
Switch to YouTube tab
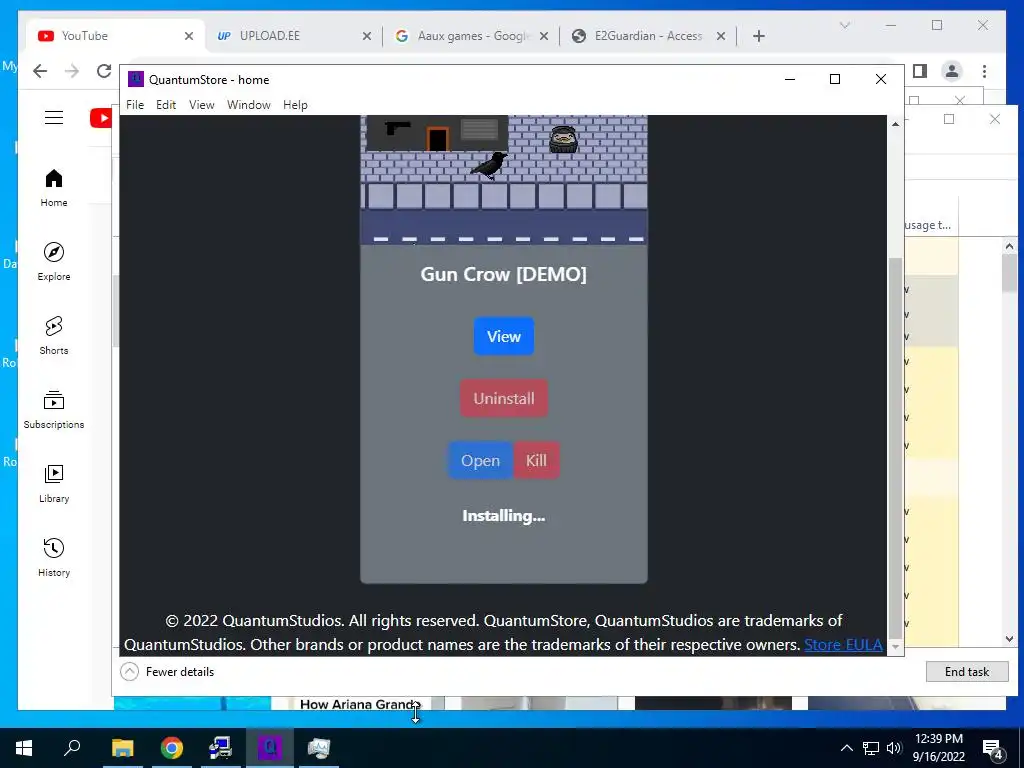116,37
